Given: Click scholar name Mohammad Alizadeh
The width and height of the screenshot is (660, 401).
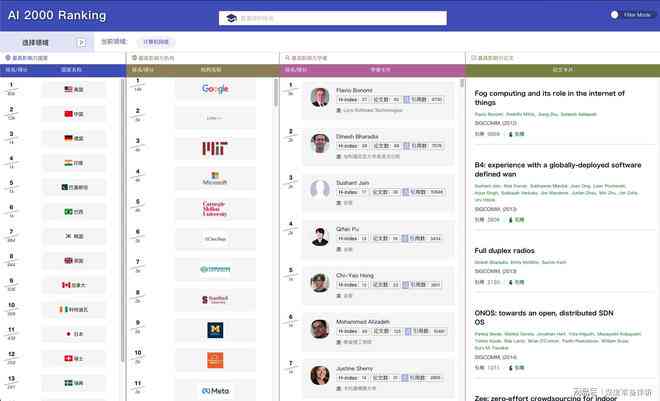Looking at the screenshot, I should (x=362, y=321).
